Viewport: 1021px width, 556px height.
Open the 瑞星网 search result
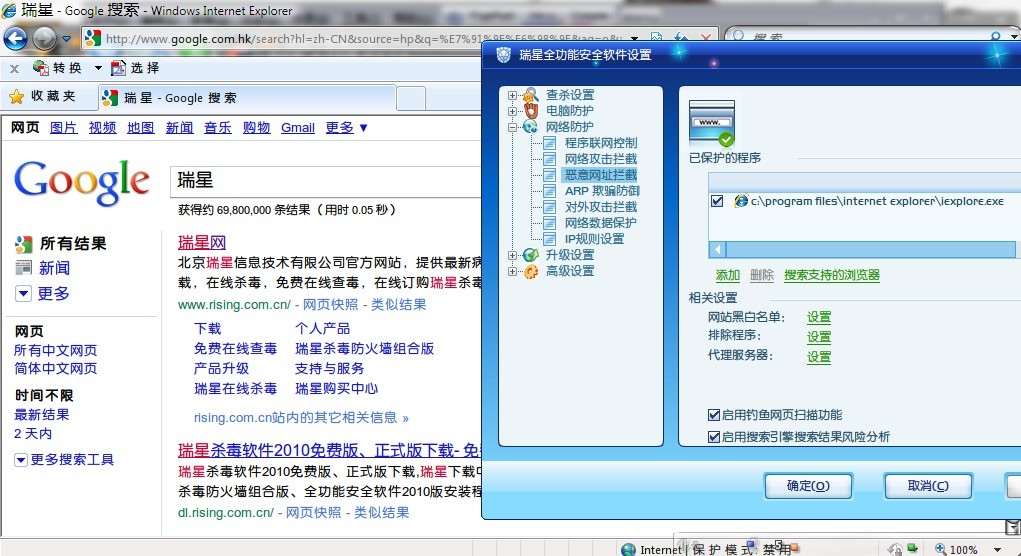point(202,243)
